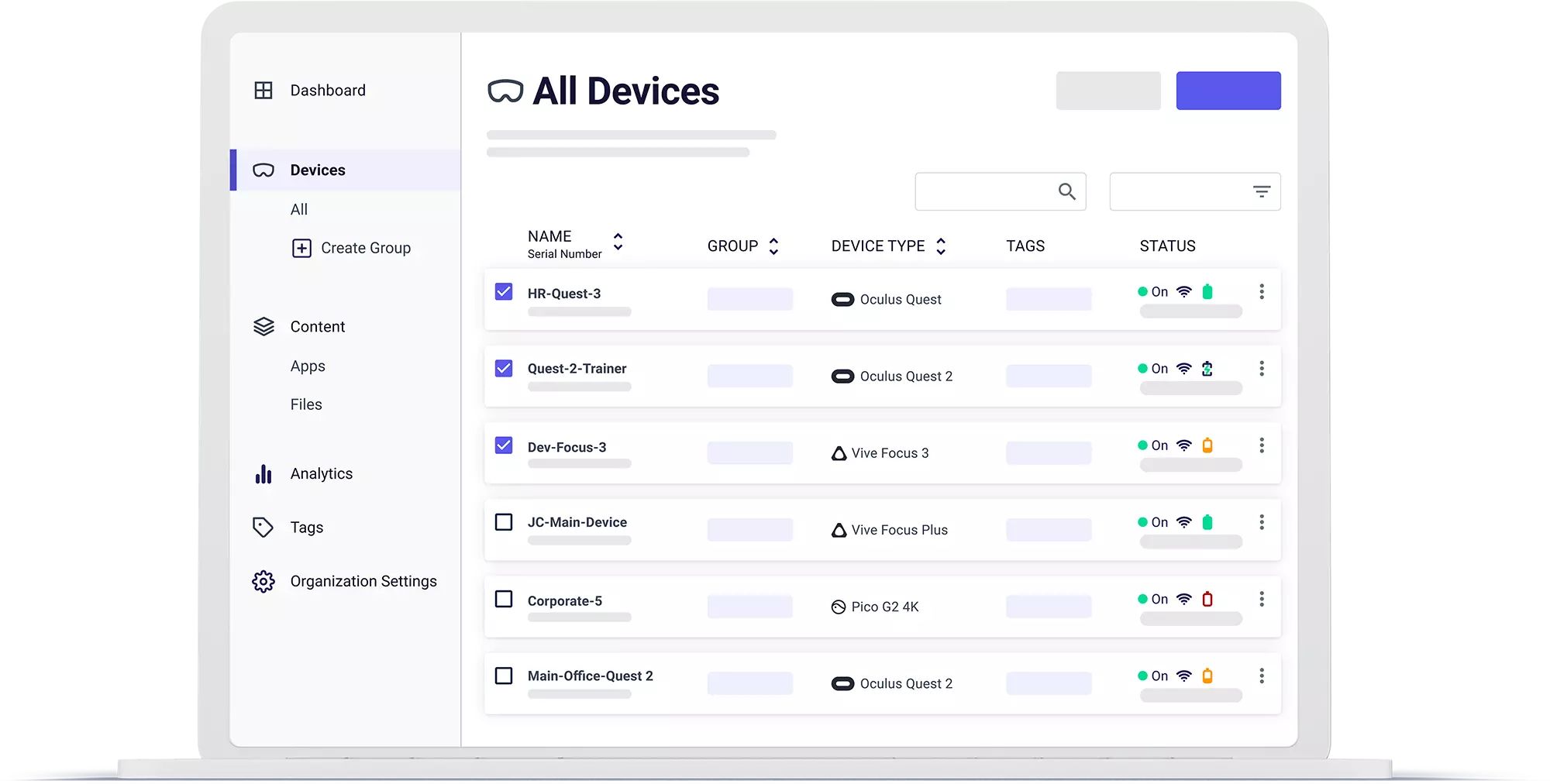
Task: Click the Wi-Fi icon for Corporate-5
Action: tap(1183, 598)
